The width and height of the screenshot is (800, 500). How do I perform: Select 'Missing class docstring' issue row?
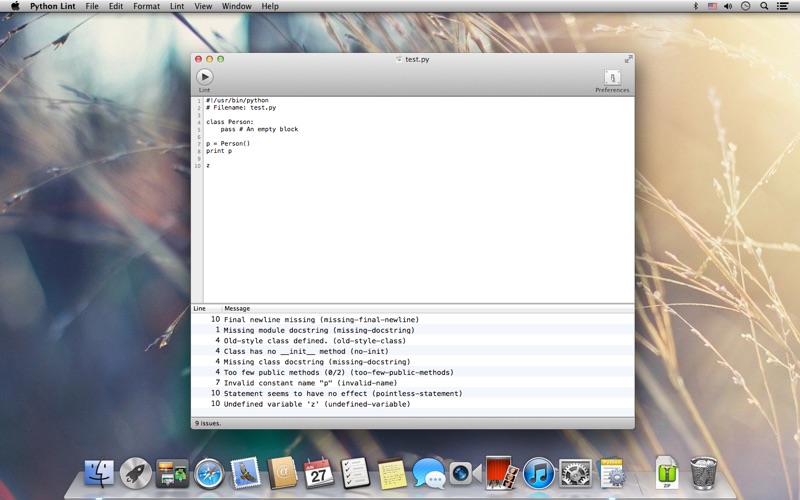point(413,362)
